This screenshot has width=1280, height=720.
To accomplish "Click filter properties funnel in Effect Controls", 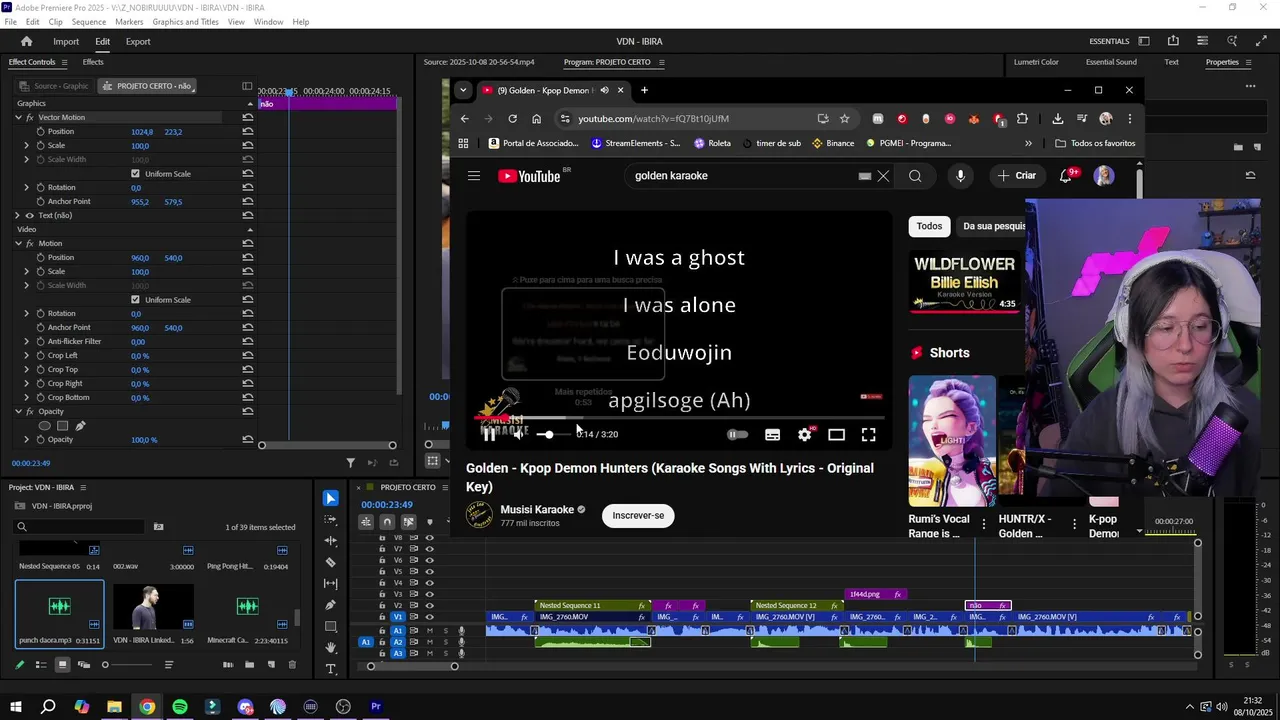I will click(350, 463).
